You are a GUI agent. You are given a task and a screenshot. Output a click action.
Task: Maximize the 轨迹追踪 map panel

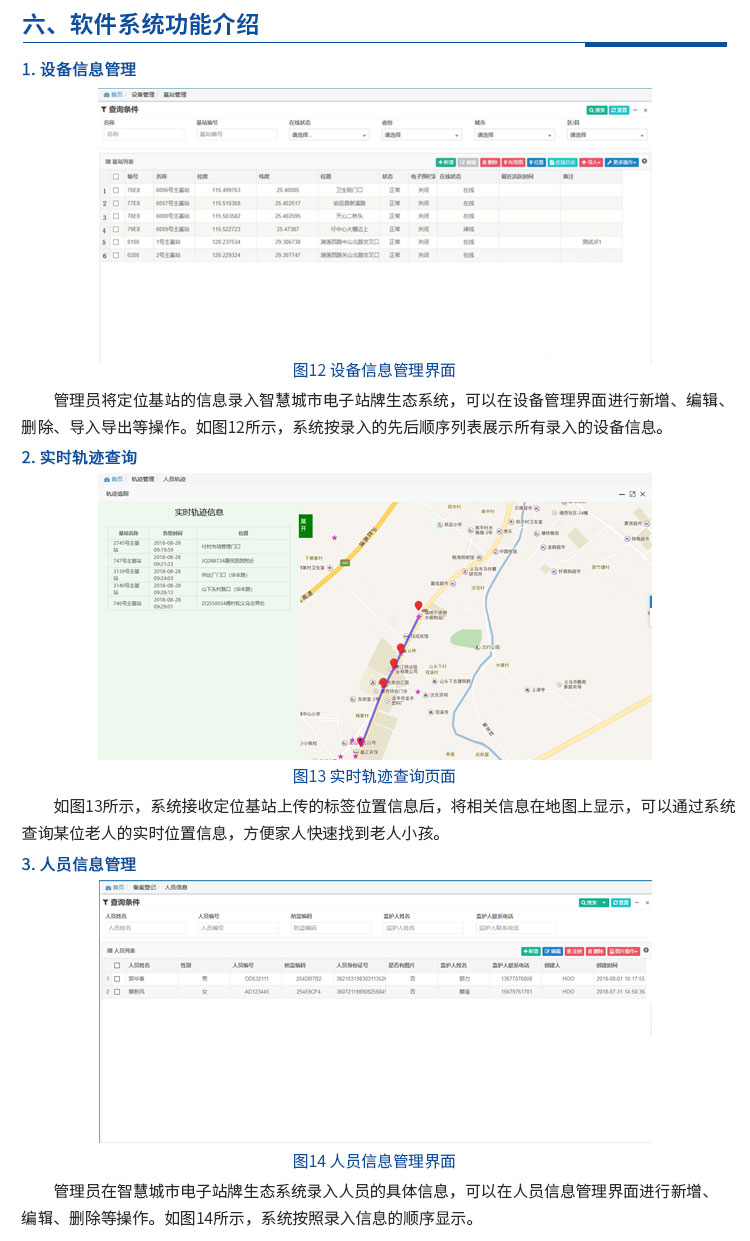(632, 494)
